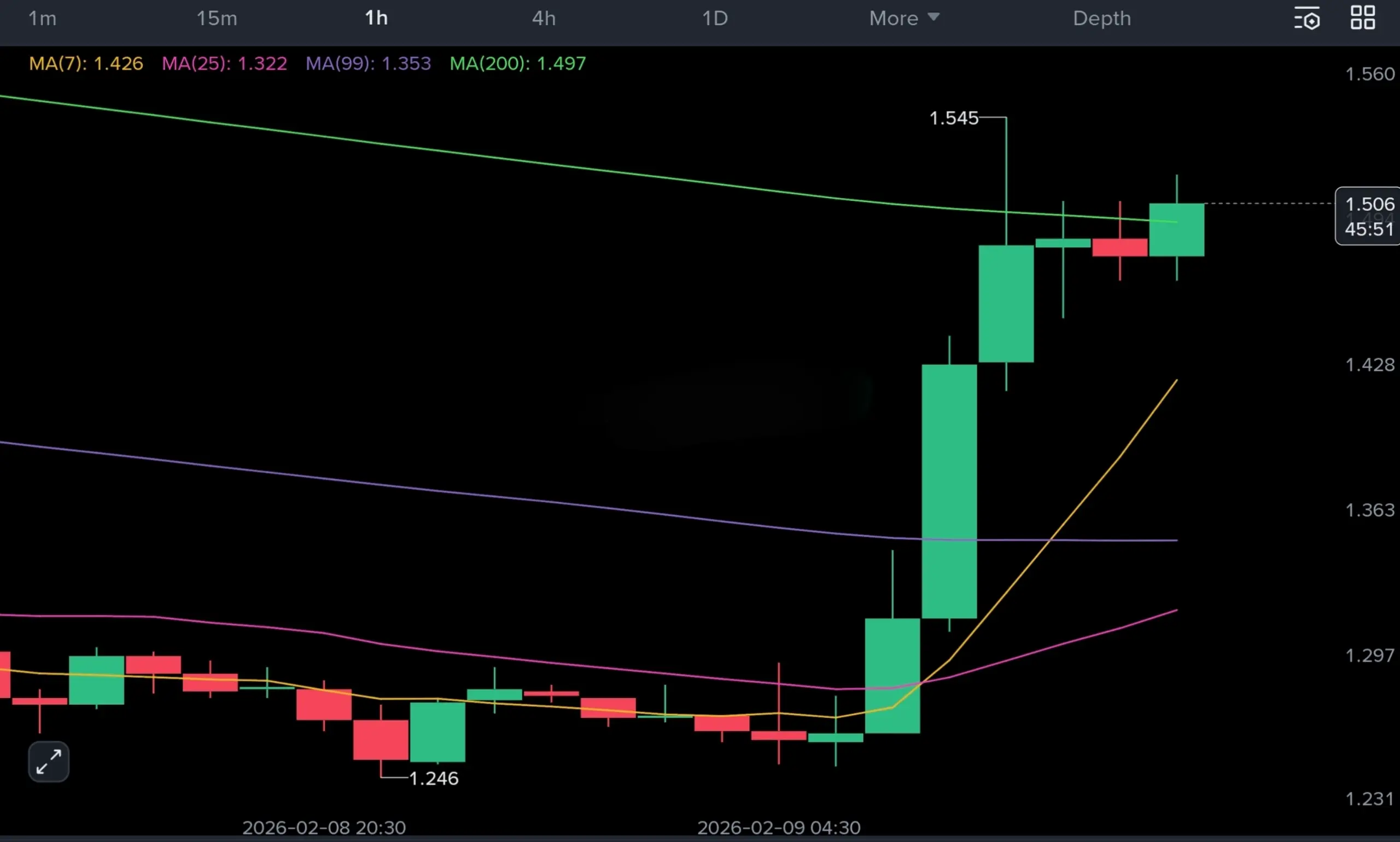Viewport: 1400px width, 842px height.
Task: Open the Depth chart view
Action: (1101, 19)
